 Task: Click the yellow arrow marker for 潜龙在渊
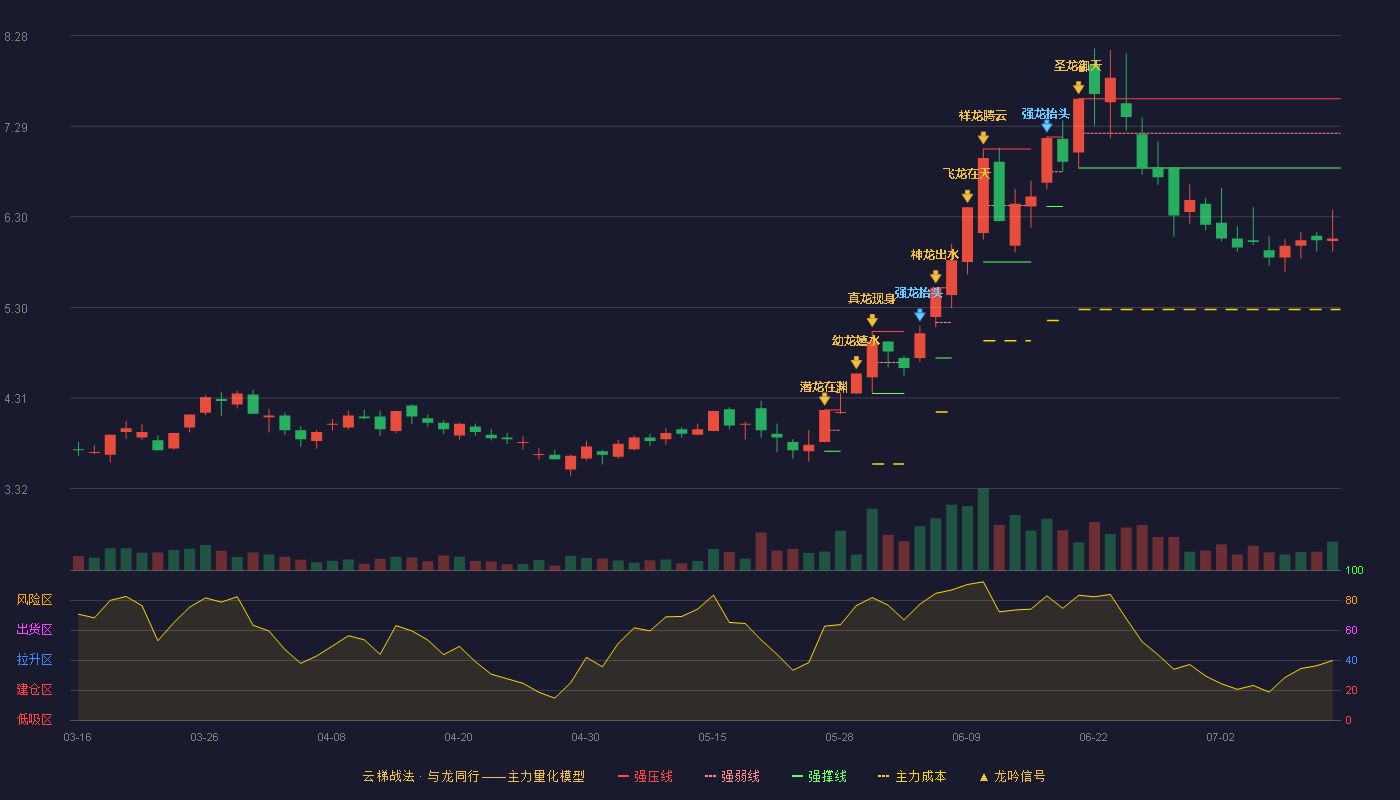coord(824,399)
